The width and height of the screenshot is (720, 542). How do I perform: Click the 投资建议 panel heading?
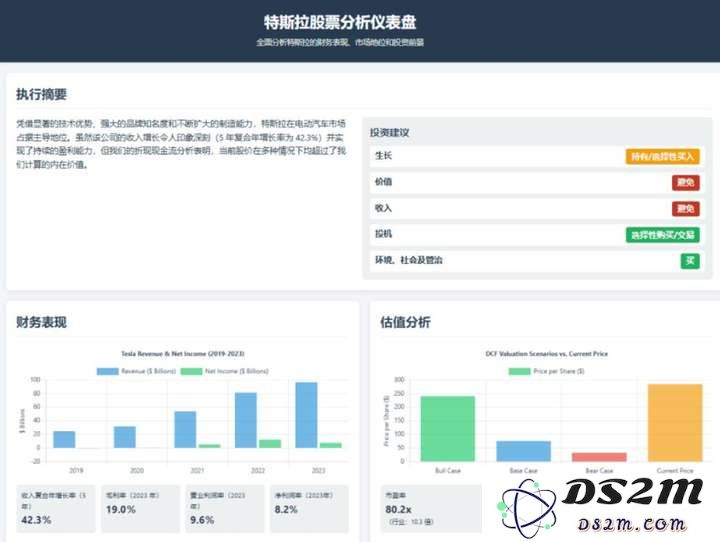coord(389,133)
